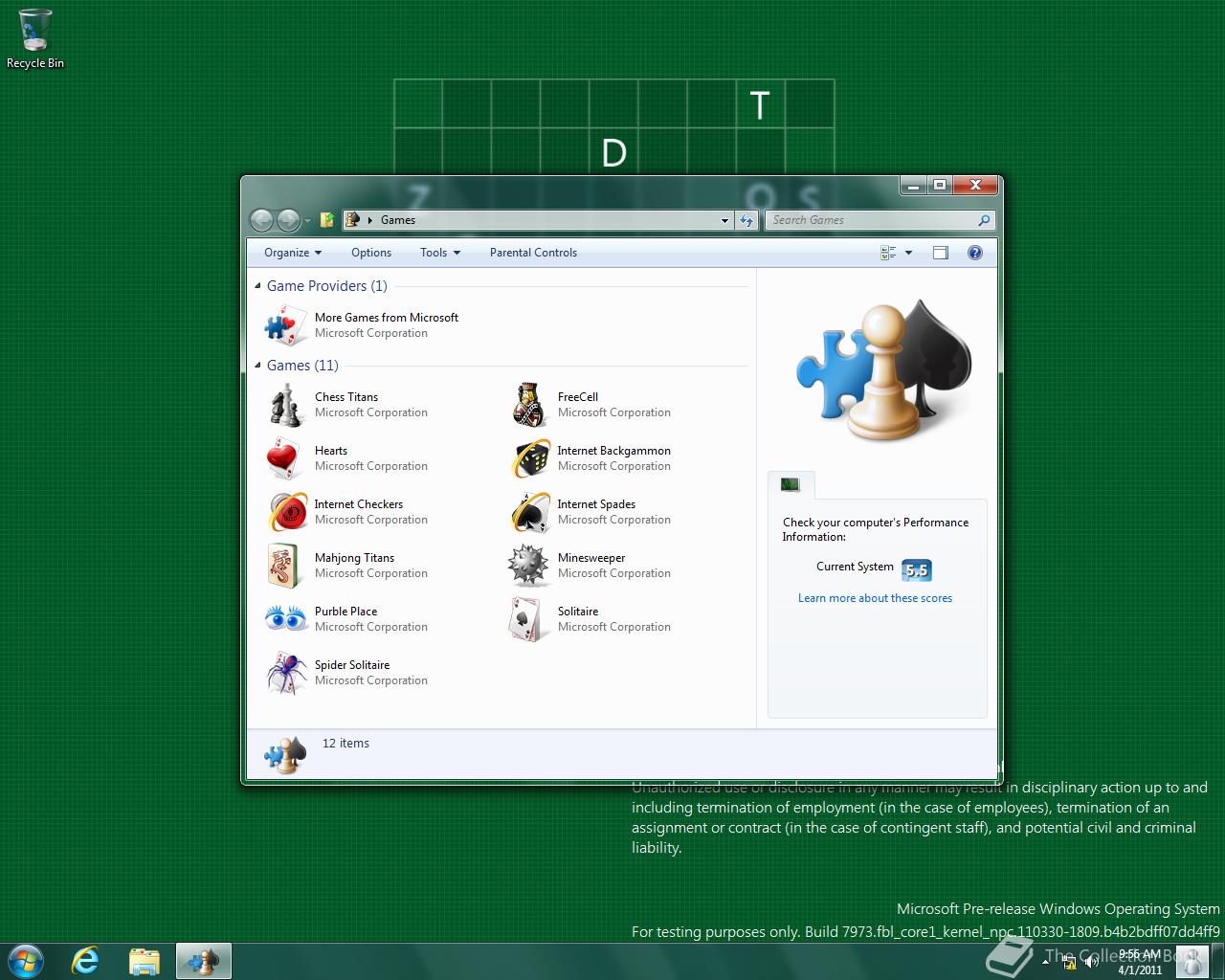The image size is (1225, 980).
Task: Select the Internet Backgammon dice icon
Action: (528, 458)
